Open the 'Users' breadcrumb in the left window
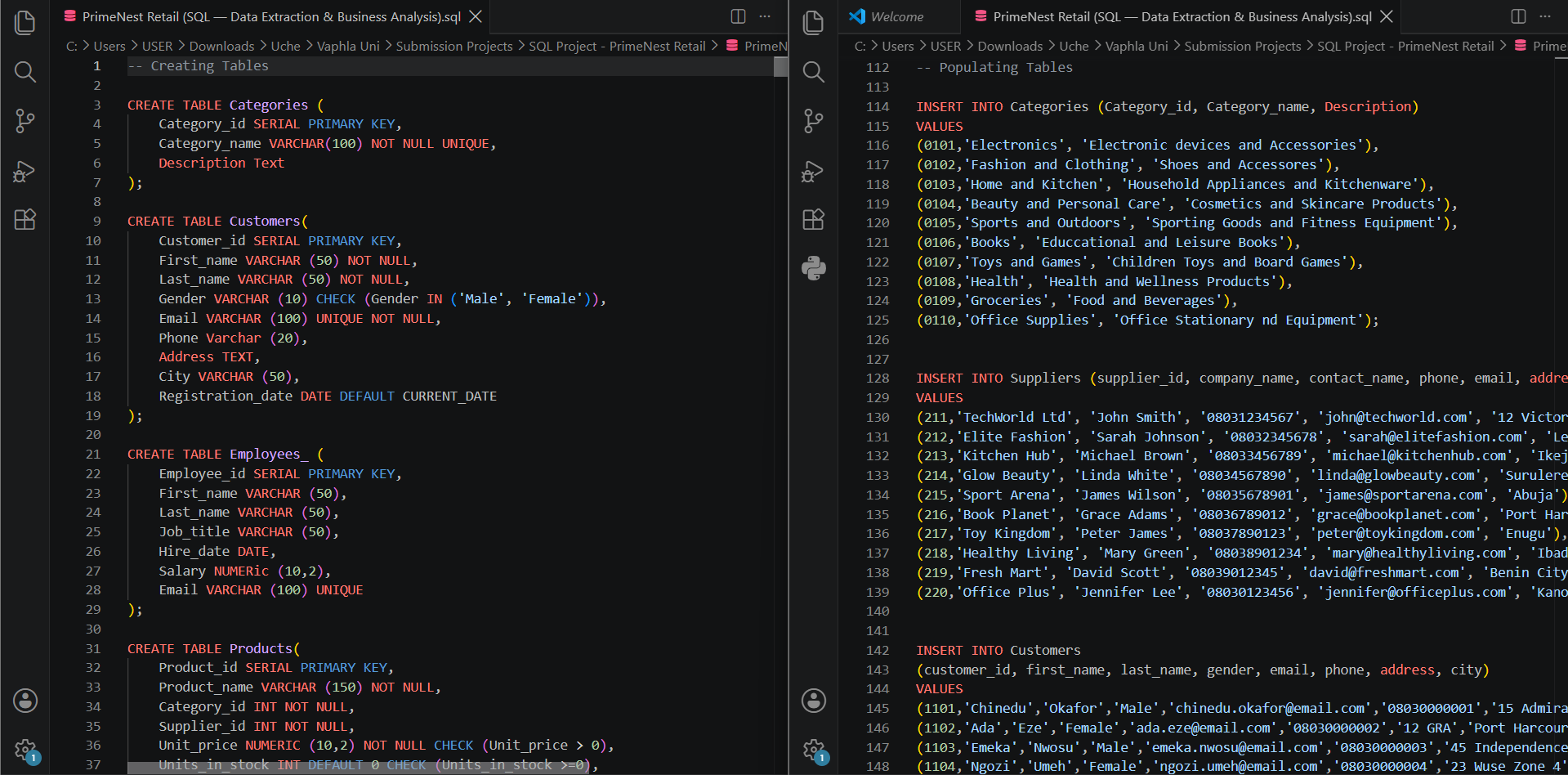1568x775 pixels. click(x=109, y=47)
